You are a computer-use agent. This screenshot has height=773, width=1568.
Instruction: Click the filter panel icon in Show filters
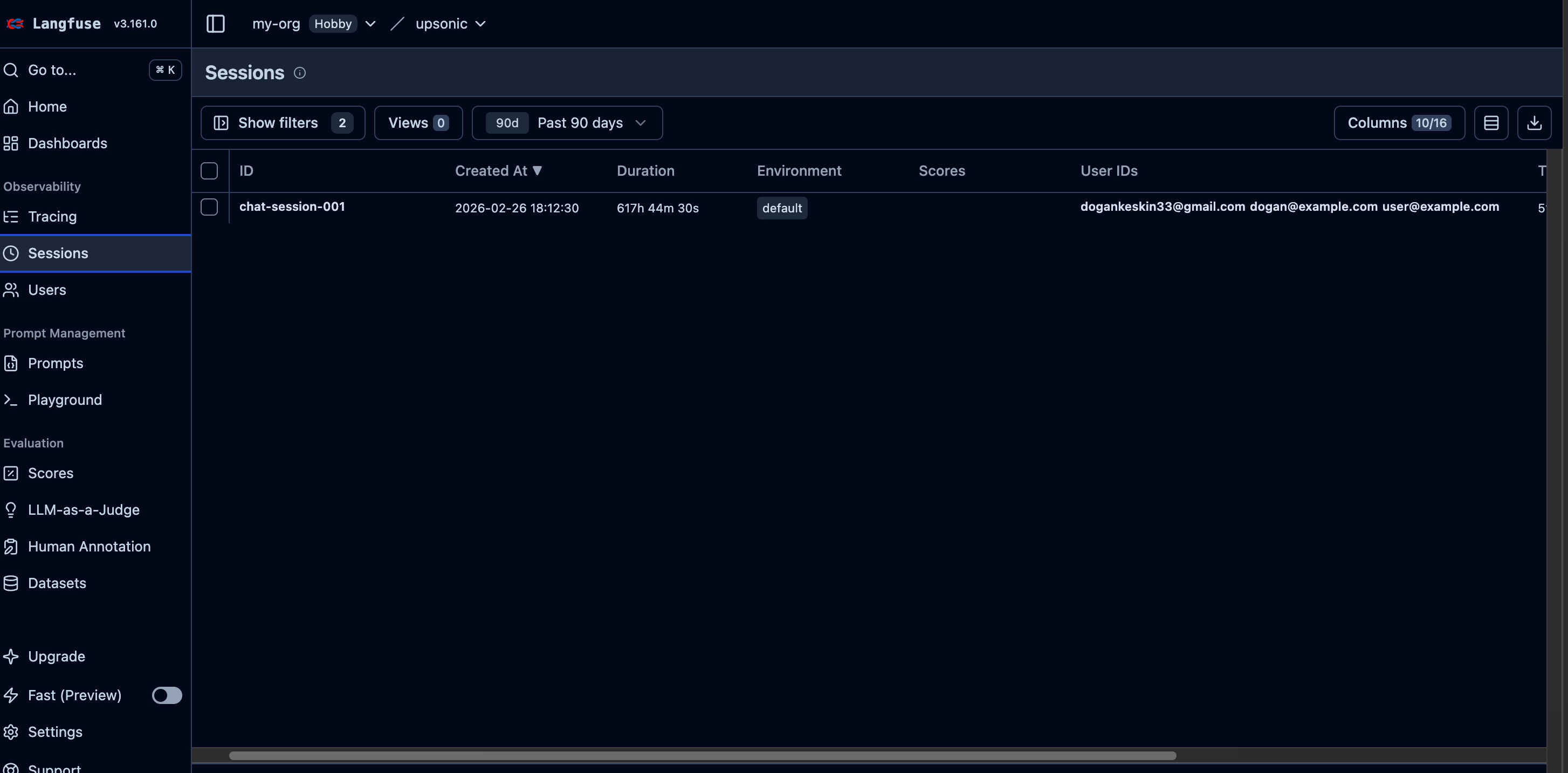[221, 123]
